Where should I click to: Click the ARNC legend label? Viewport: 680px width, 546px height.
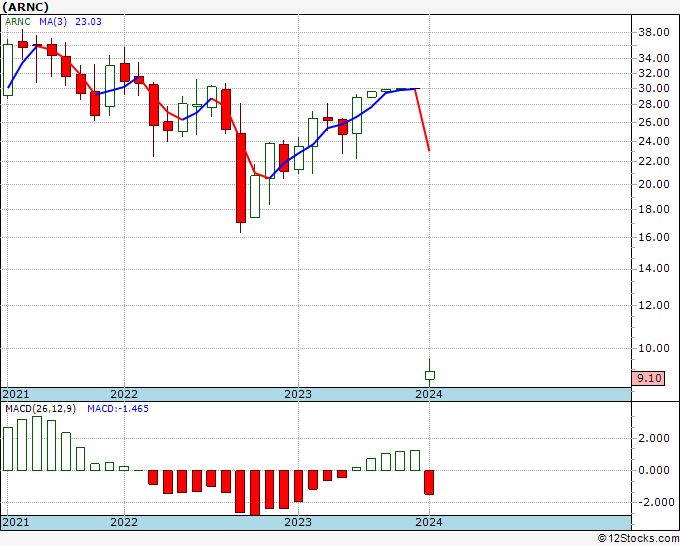coord(18,21)
